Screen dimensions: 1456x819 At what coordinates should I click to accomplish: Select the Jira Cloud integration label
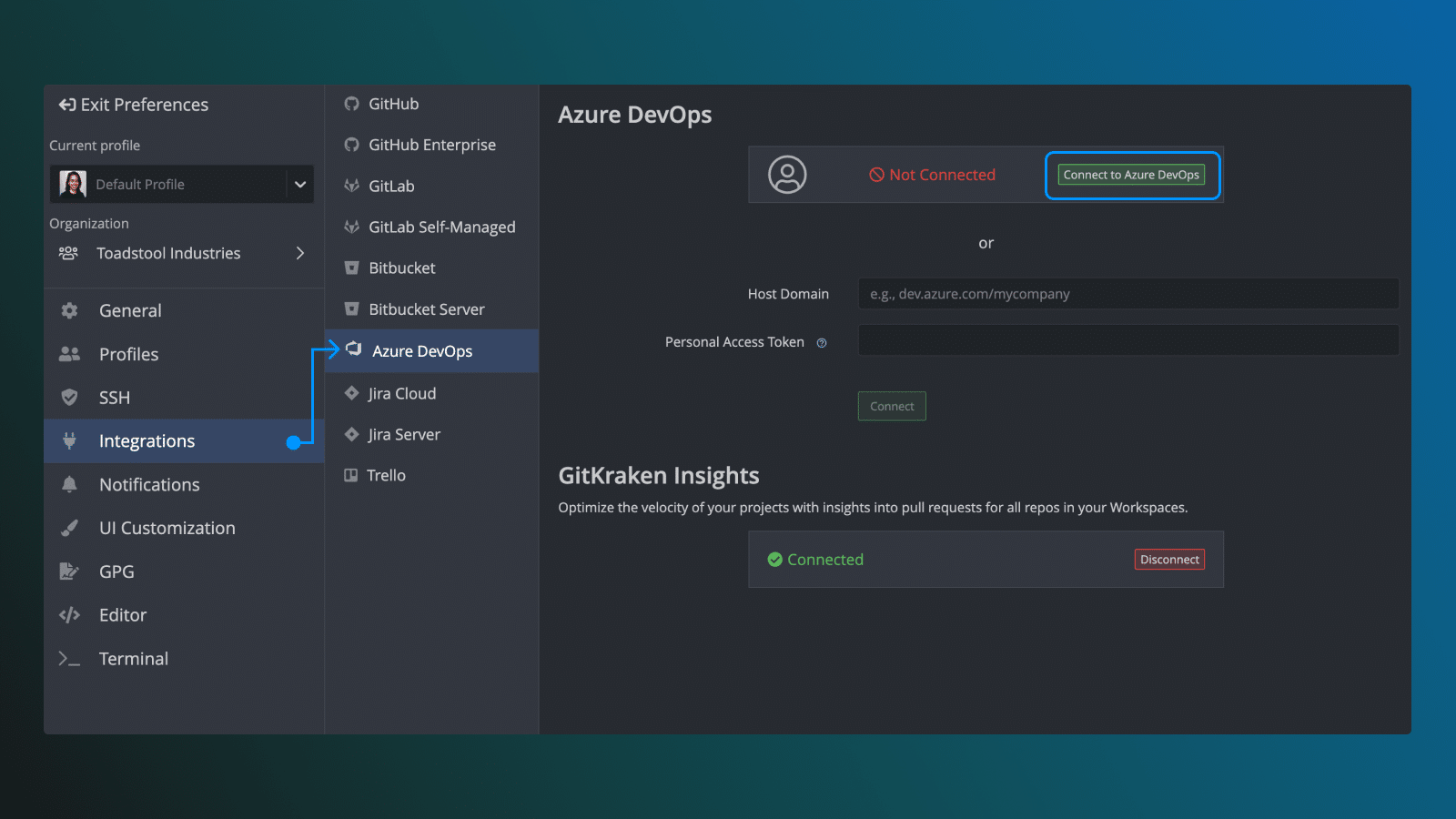(402, 393)
